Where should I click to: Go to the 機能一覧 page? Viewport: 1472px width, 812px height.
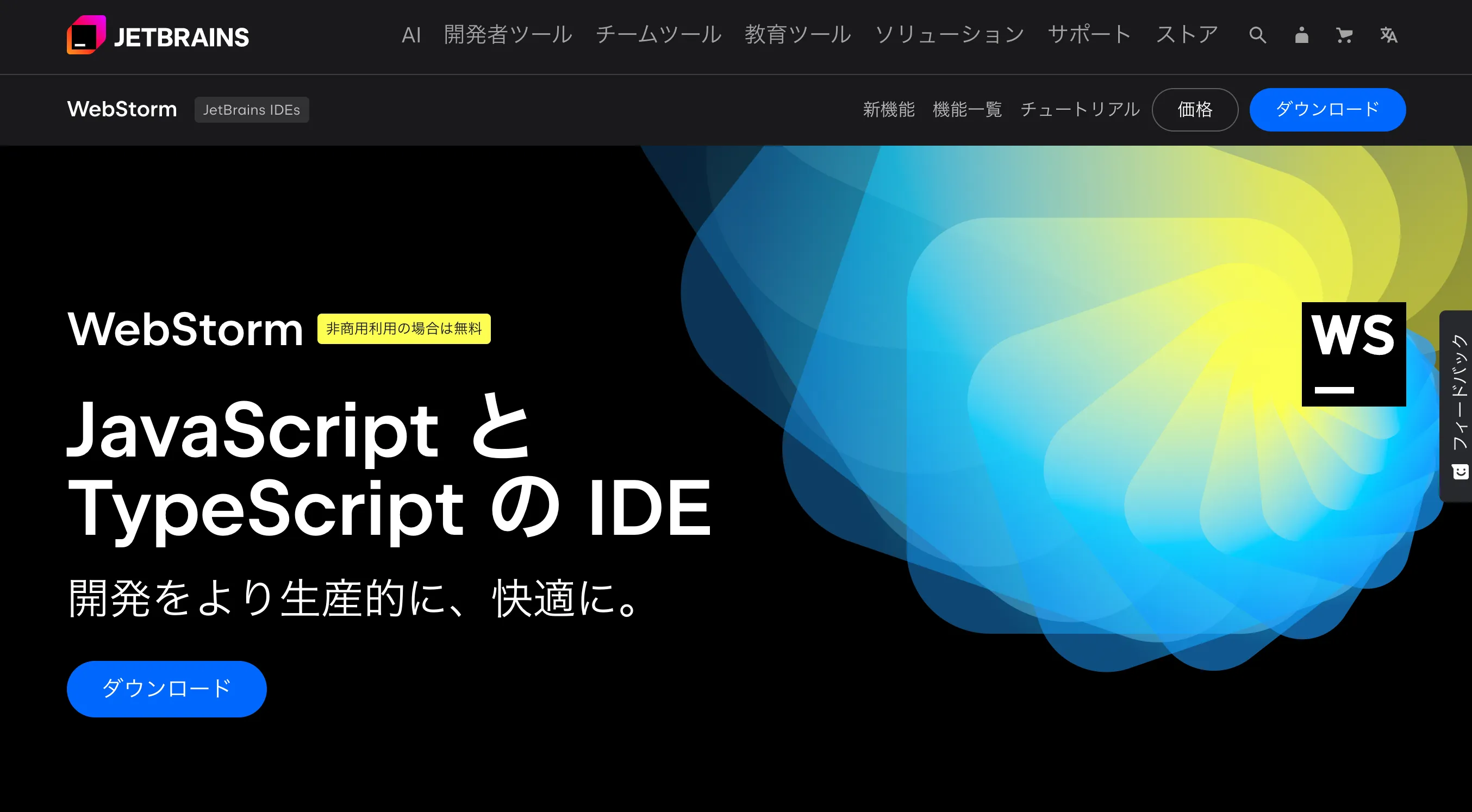point(967,109)
